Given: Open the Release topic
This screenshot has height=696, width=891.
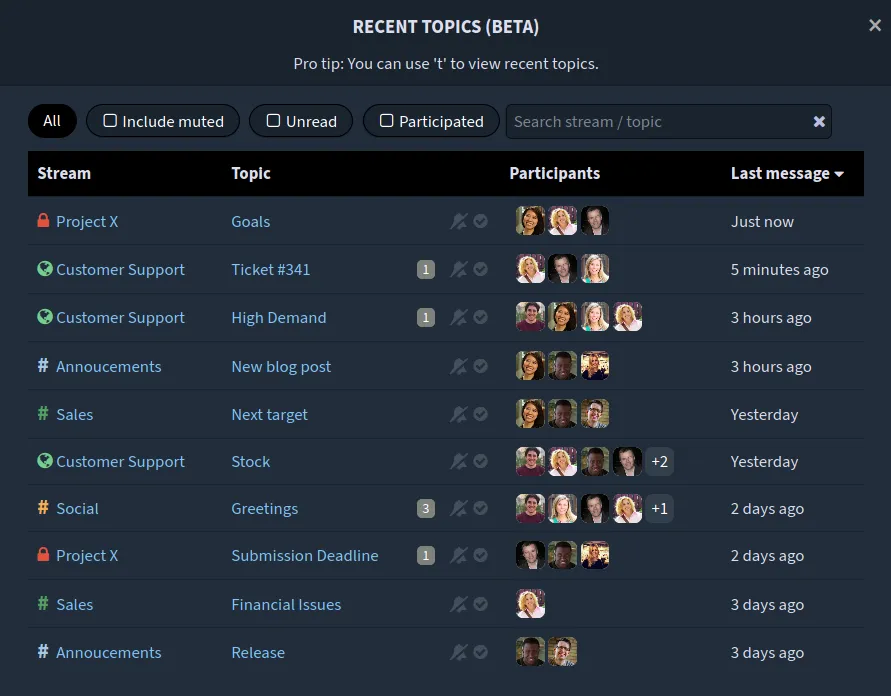Looking at the screenshot, I should pyautogui.click(x=258, y=652).
